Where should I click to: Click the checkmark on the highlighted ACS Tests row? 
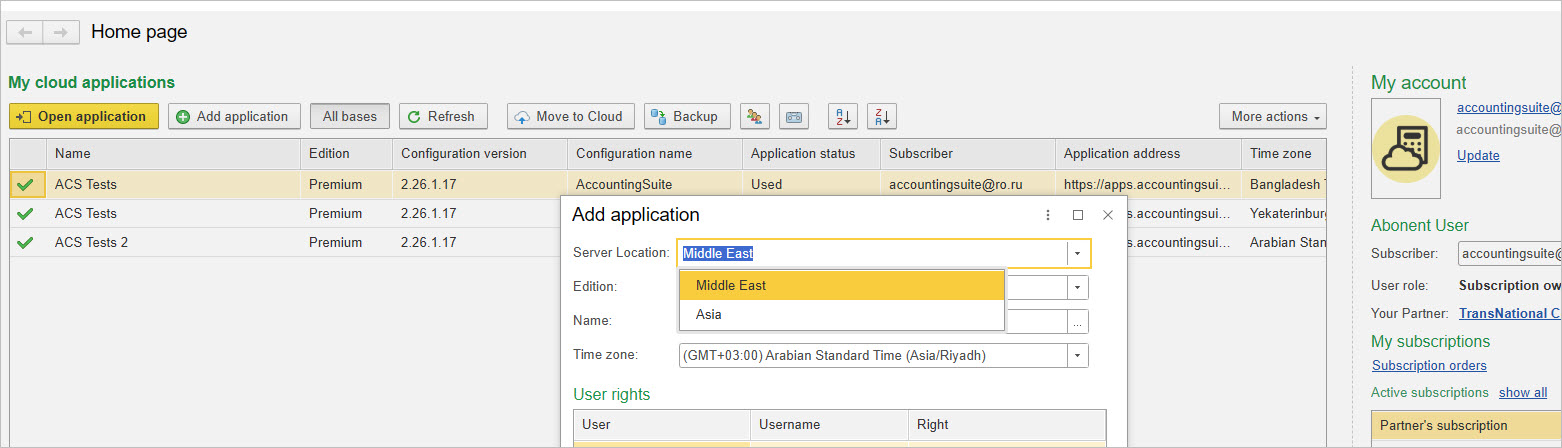[26, 185]
